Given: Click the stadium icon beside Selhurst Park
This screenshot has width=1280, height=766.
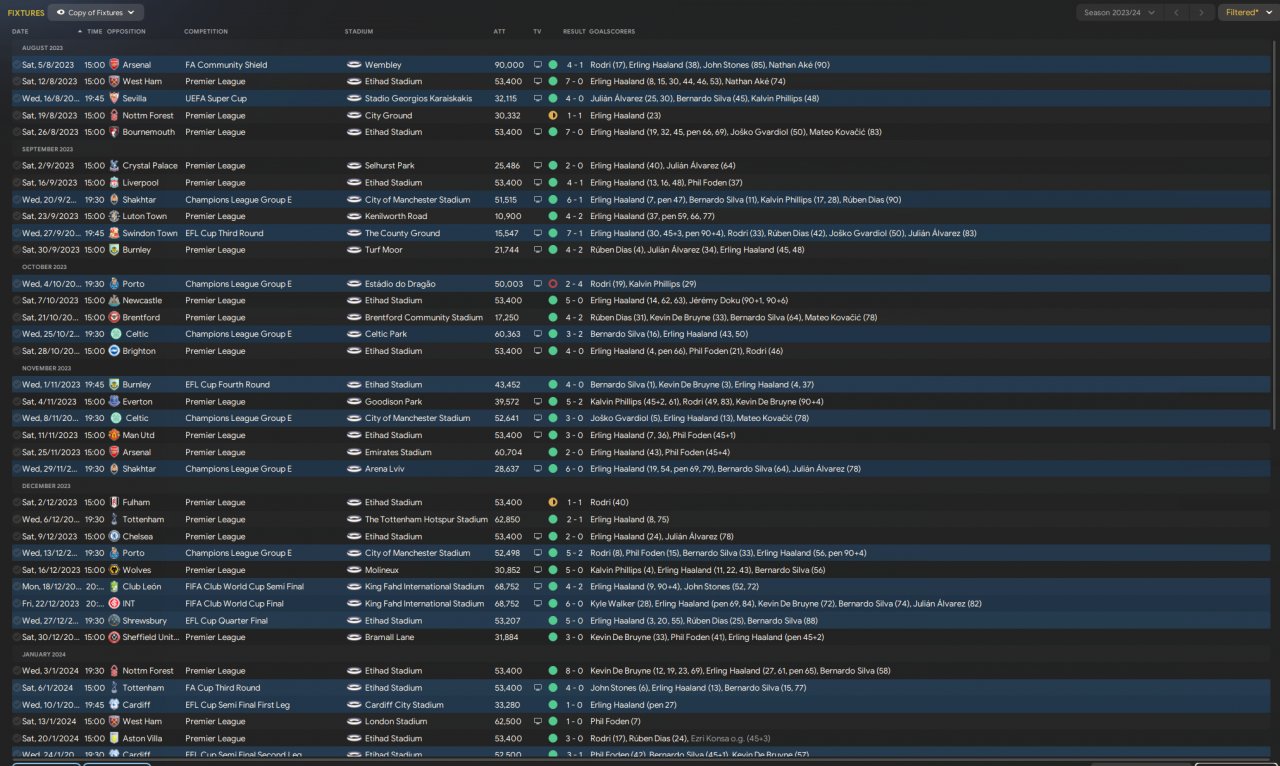Looking at the screenshot, I should click(354, 166).
